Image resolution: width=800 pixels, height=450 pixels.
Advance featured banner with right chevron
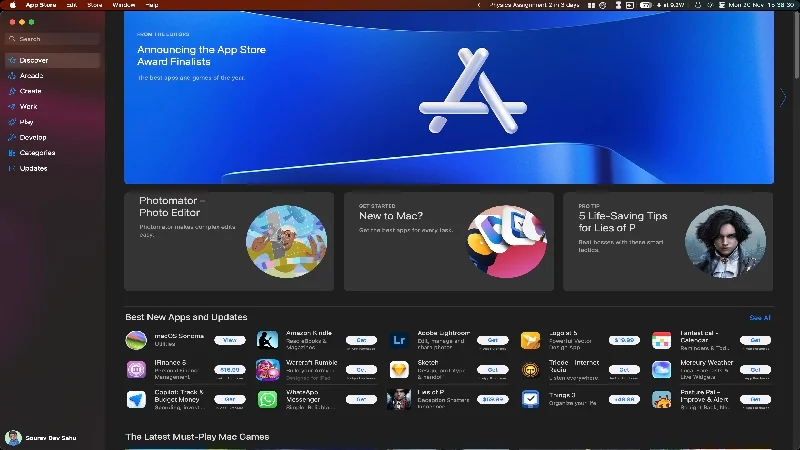[783, 97]
